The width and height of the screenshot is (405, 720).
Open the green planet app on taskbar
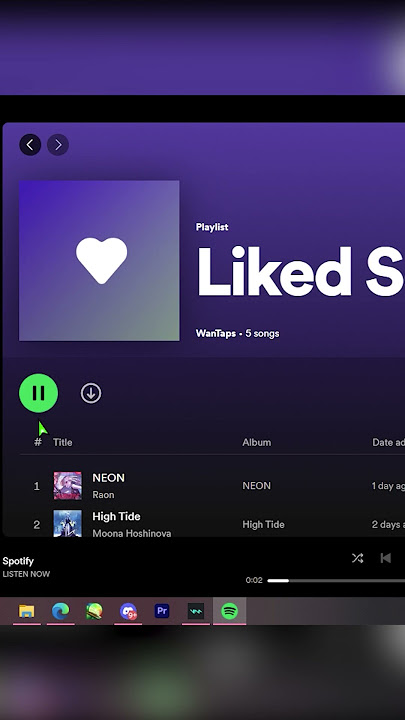(94, 611)
